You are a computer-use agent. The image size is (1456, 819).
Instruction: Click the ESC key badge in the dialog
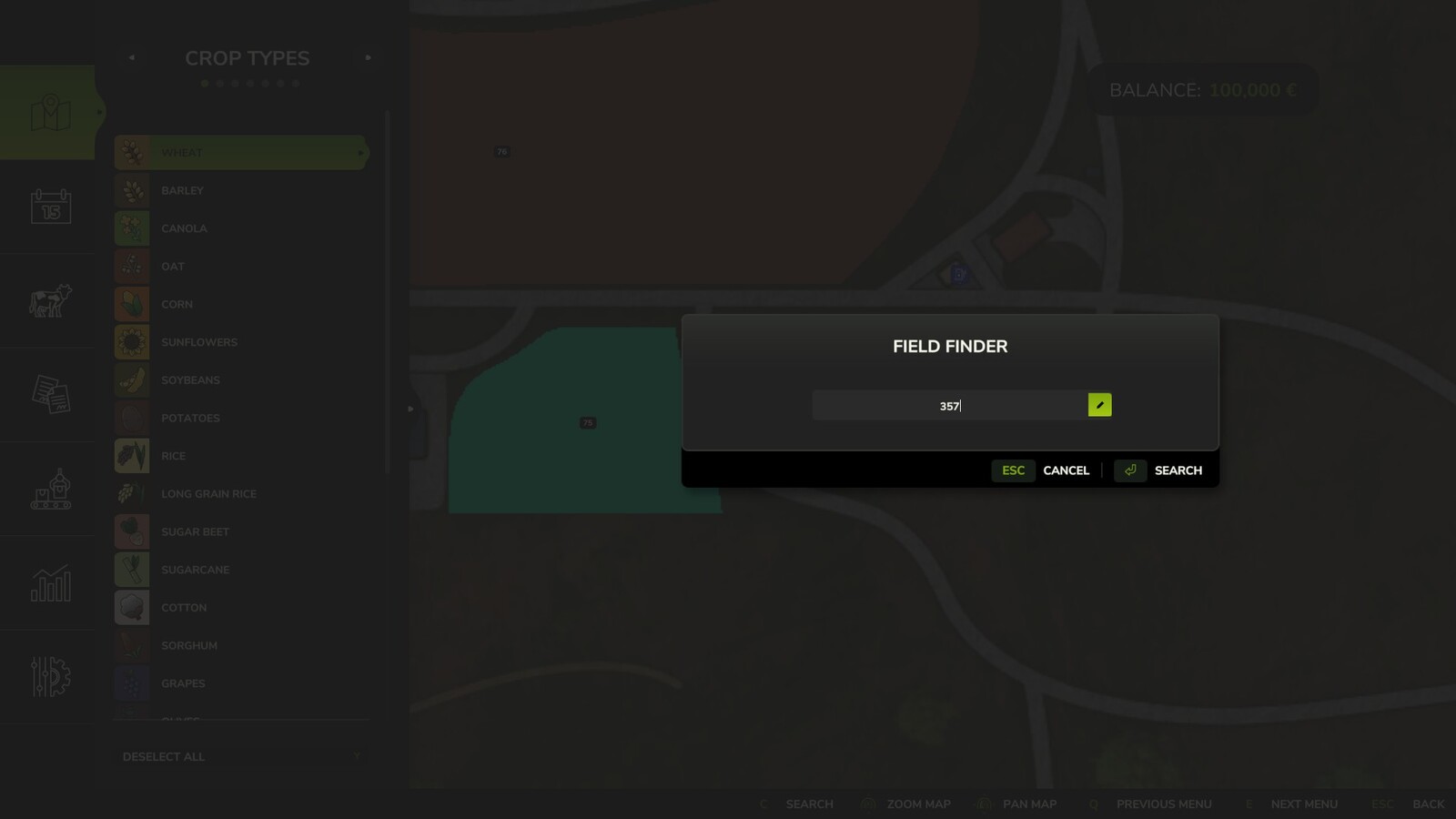[x=1013, y=470]
